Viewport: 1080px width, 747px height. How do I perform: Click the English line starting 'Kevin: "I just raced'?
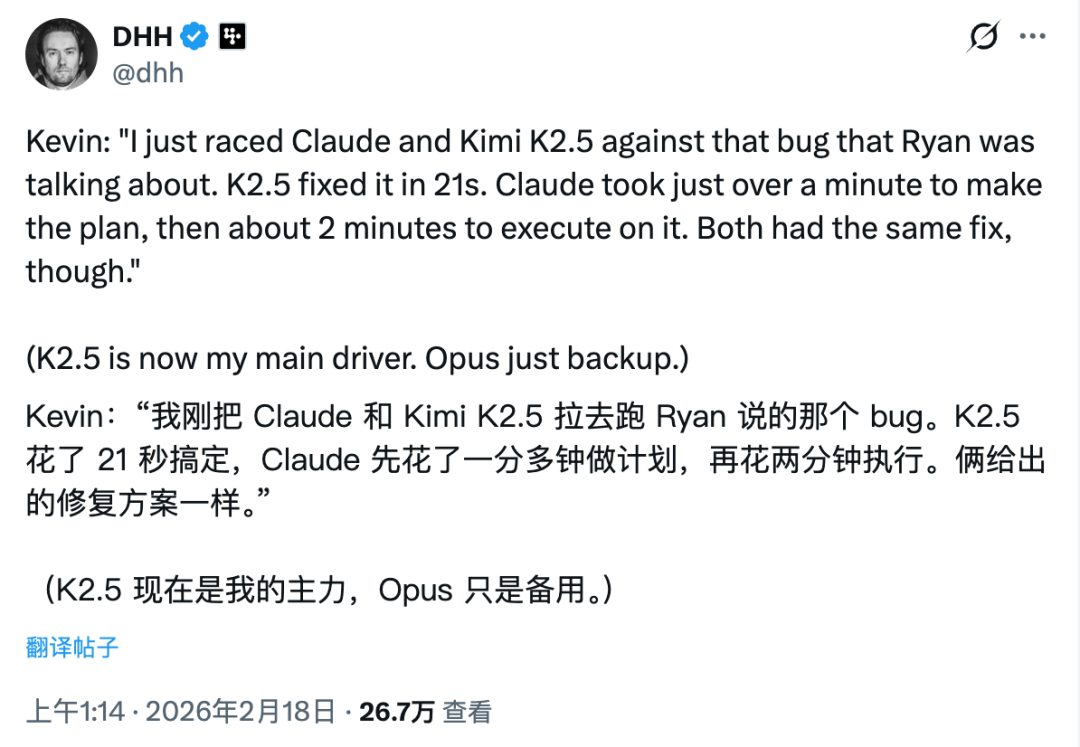(530, 141)
